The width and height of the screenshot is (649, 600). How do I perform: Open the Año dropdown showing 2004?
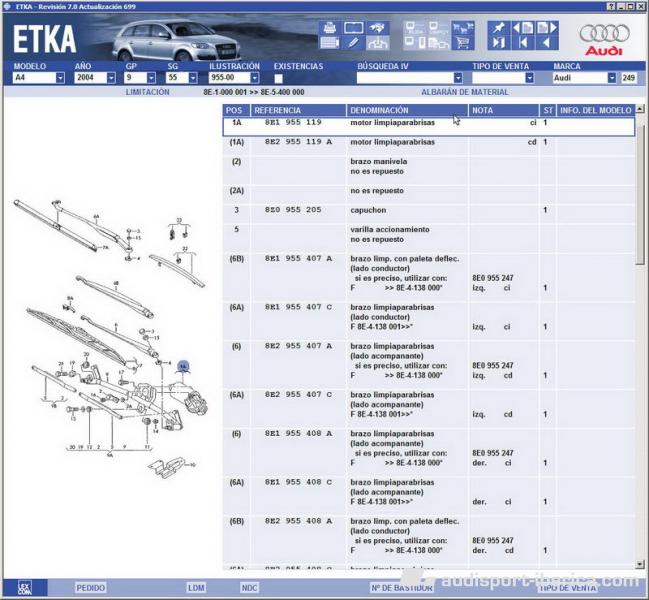point(111,78)
